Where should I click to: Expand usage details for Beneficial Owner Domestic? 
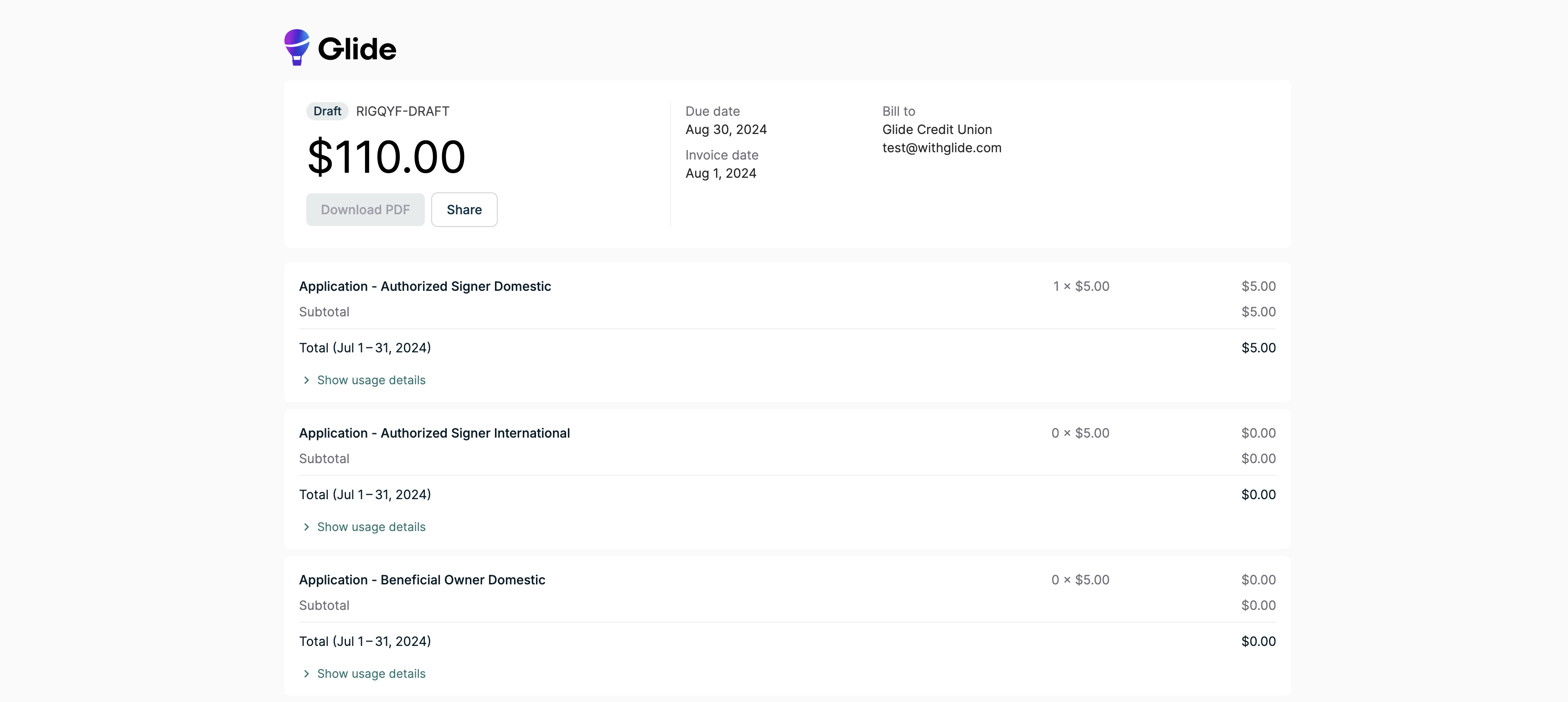tap(371, 673)
